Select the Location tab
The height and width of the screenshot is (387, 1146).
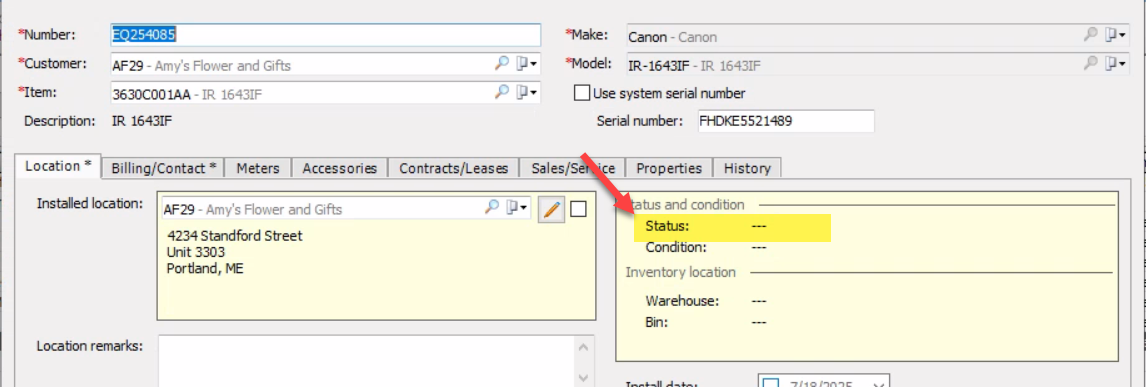[58, 166]
